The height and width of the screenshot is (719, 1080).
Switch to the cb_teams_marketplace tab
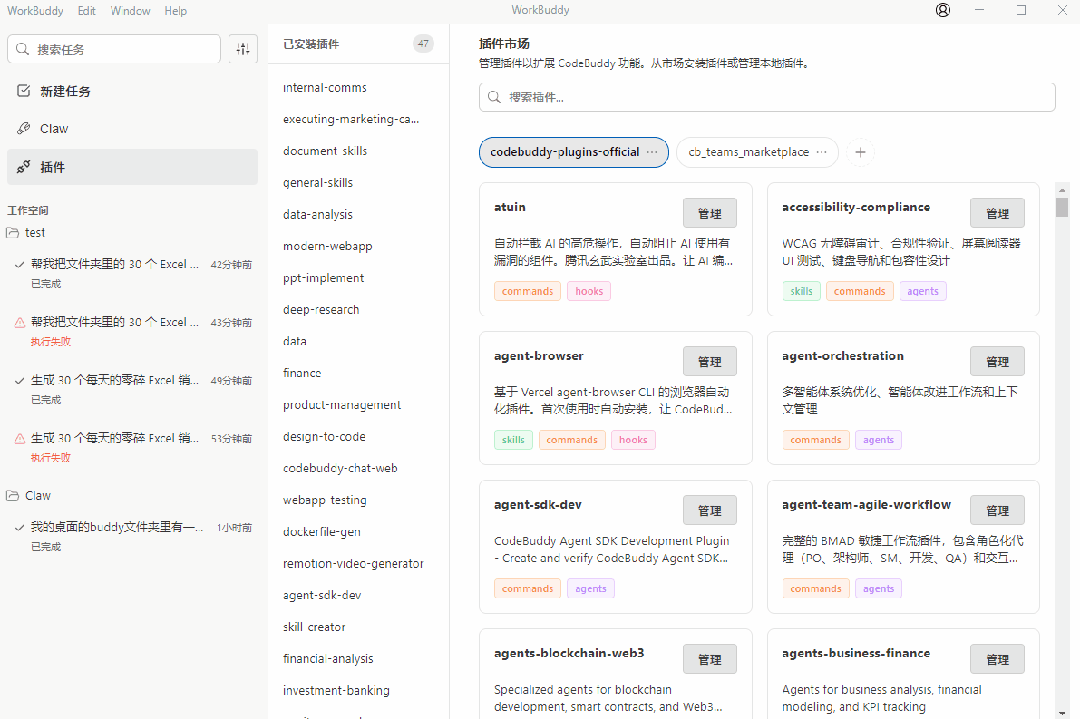point(748,152)
